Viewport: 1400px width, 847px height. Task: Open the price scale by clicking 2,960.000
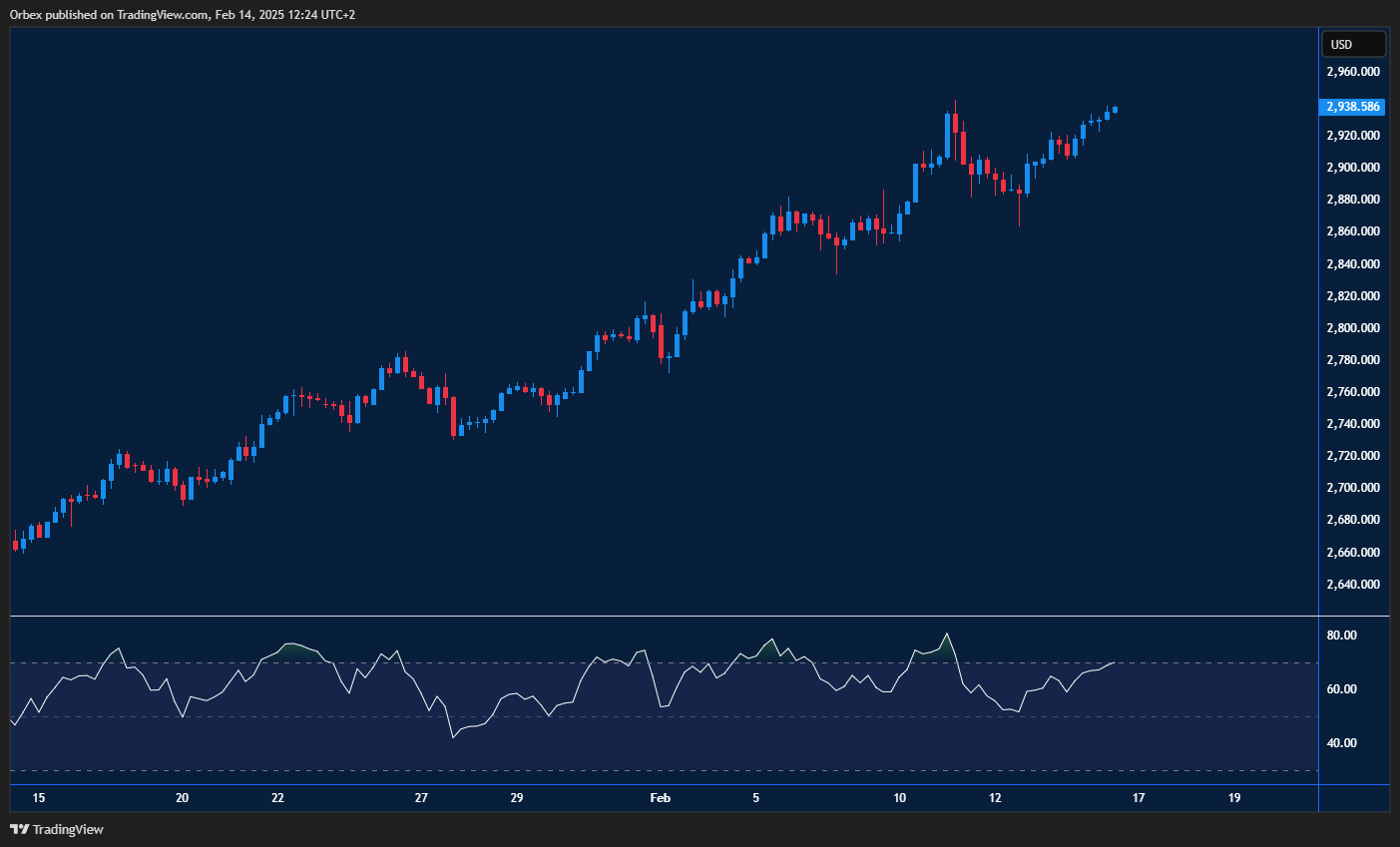[1353, 71]
